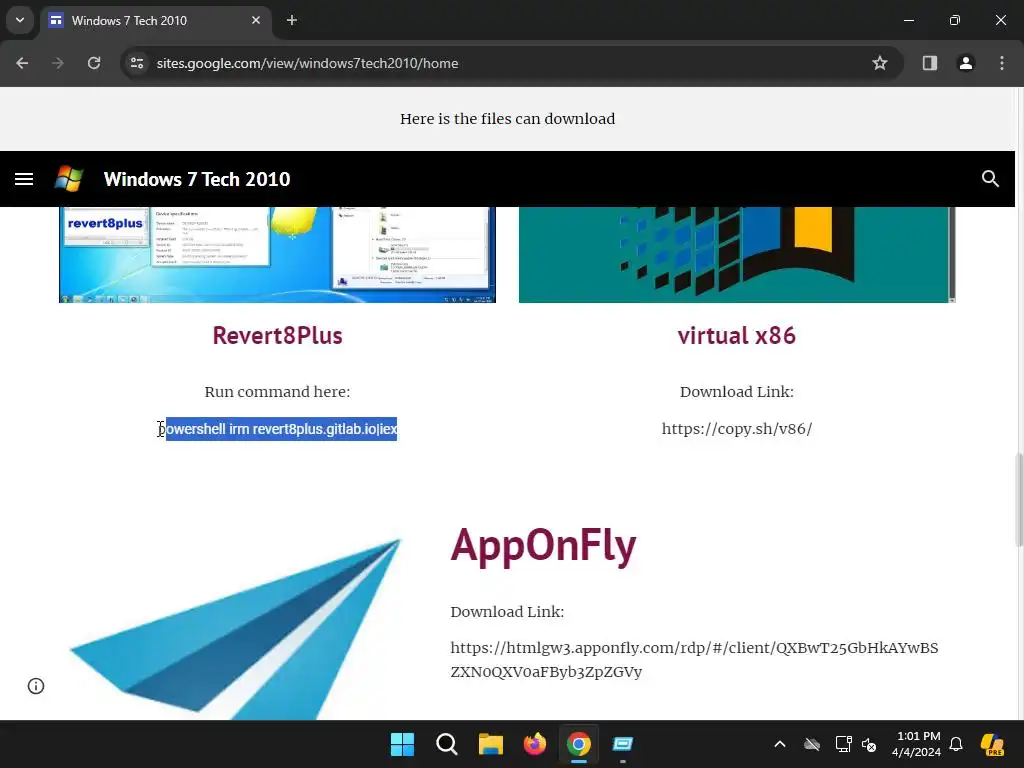Open the tab search dropdown arrow

20,20
